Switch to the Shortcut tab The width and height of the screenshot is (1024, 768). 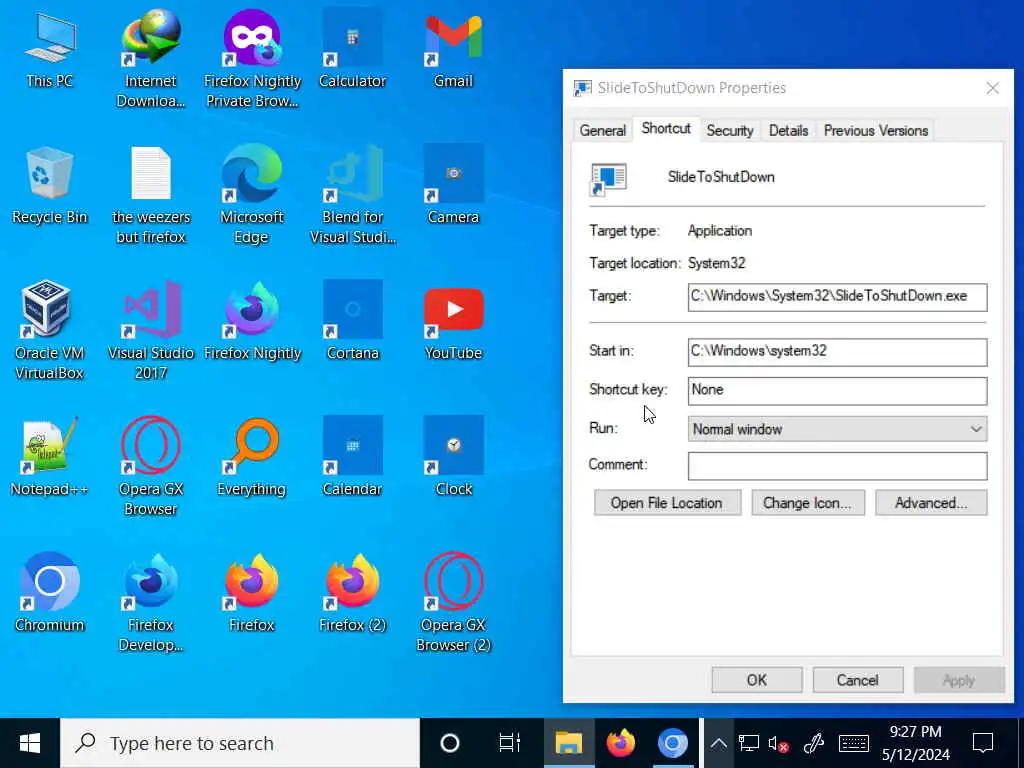click(x=665, y=129)
